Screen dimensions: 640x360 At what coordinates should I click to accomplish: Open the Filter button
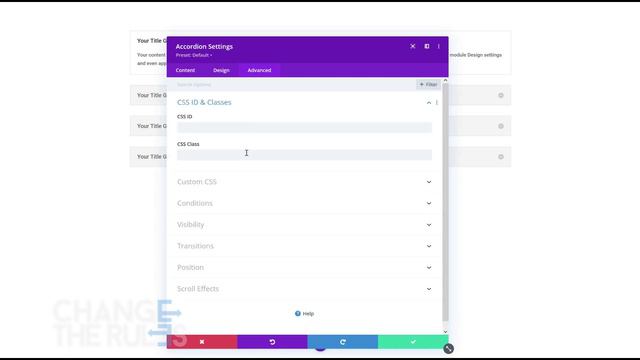(428, 84)
